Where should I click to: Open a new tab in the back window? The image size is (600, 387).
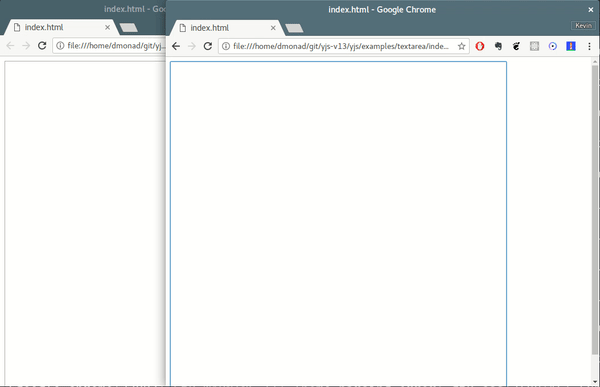pyautogui.click(x=129, y=27)
